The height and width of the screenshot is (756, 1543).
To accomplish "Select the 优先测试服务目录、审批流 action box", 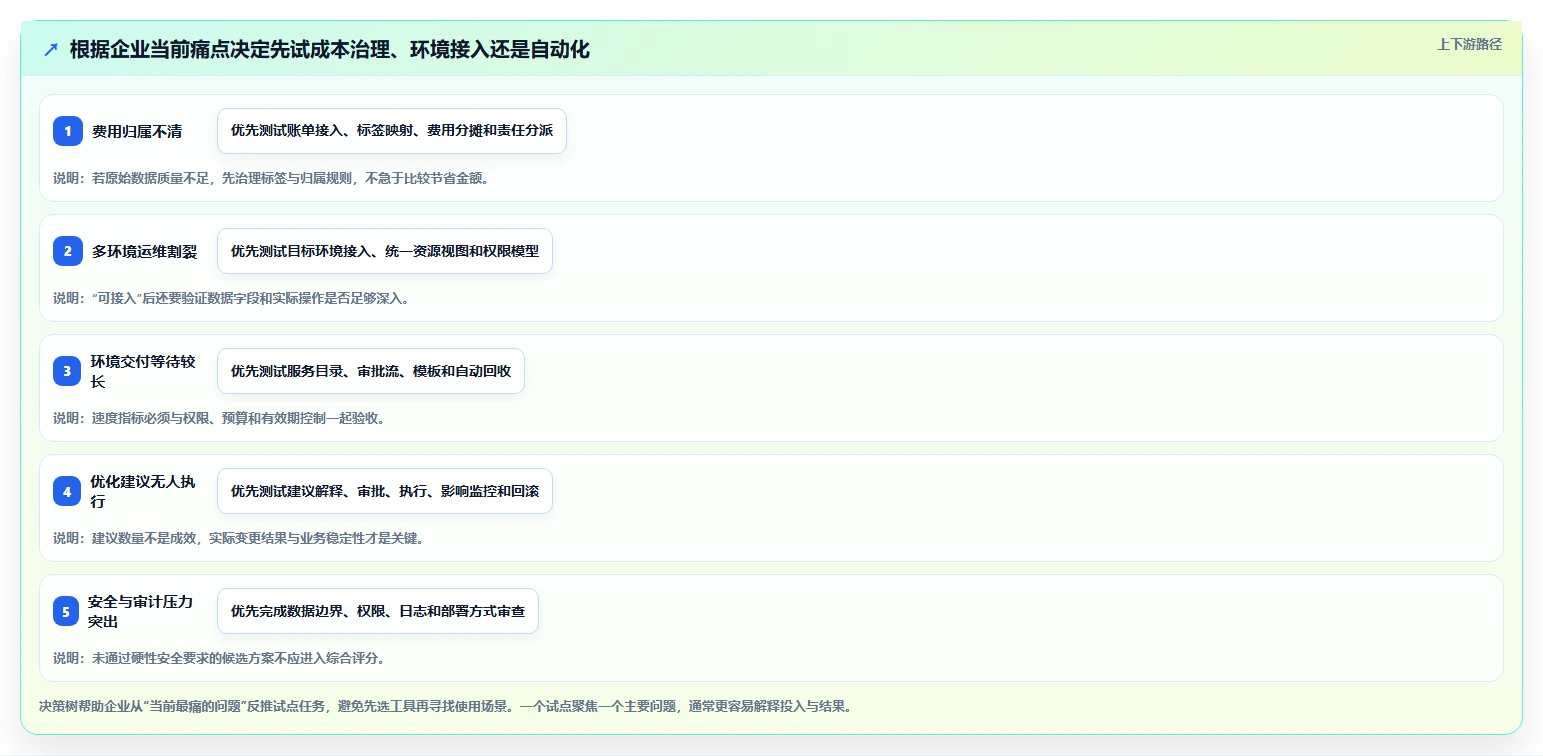I will pyautogui.click(x=371, y=371).
